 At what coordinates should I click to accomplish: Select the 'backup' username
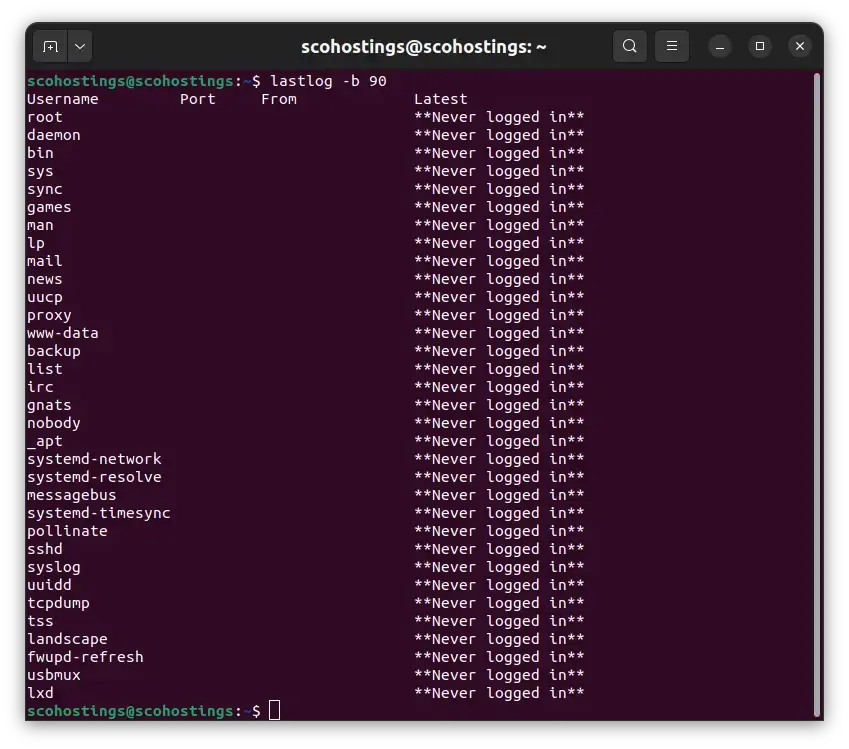click(x=54, y=351)
